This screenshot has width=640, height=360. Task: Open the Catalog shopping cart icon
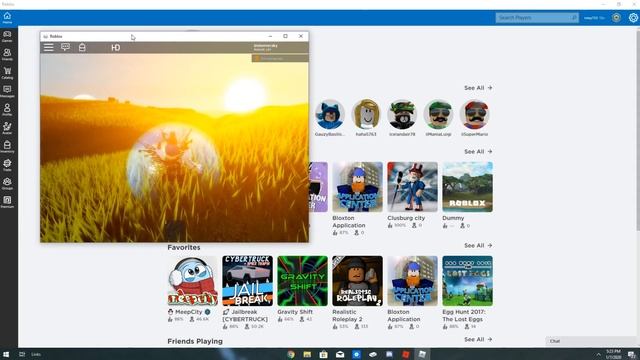click(7, 73)
